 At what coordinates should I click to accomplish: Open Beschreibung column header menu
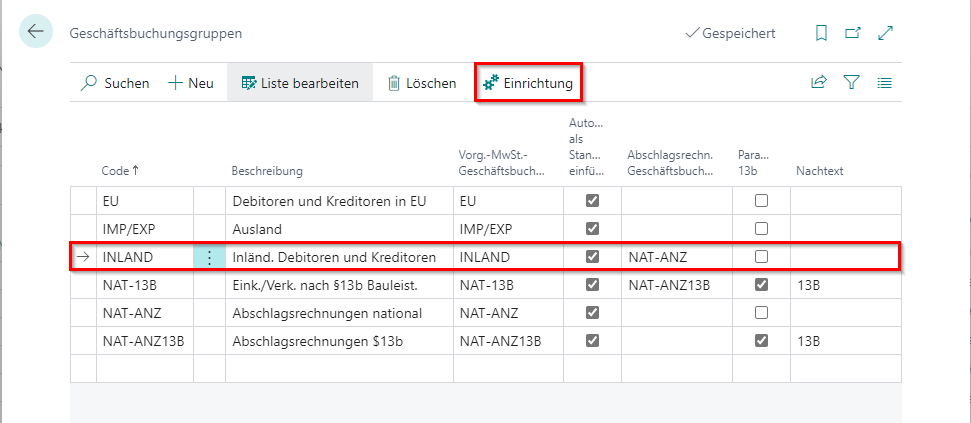click(x=267, y=171)
